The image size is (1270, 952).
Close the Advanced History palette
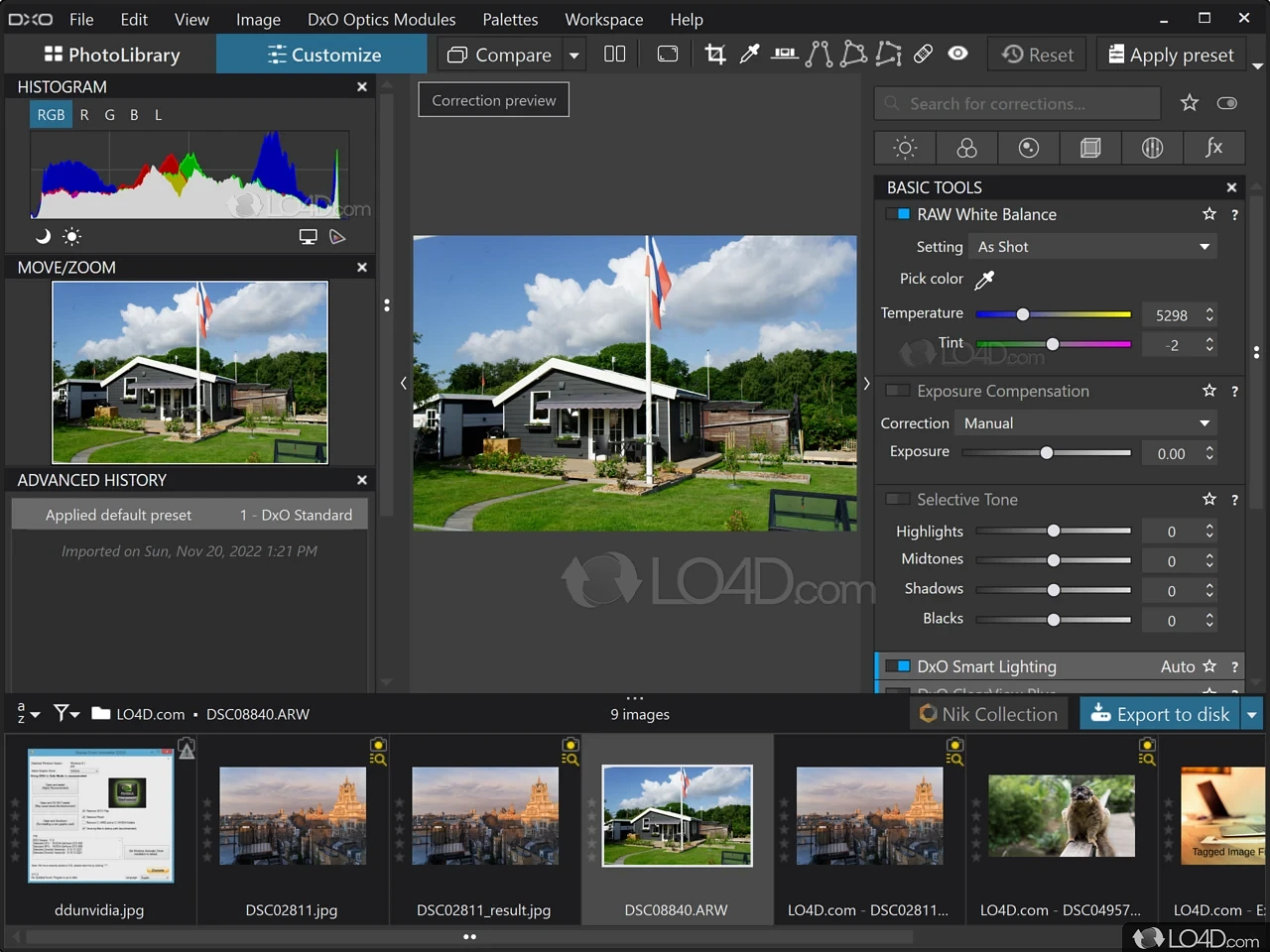(362, 480)
